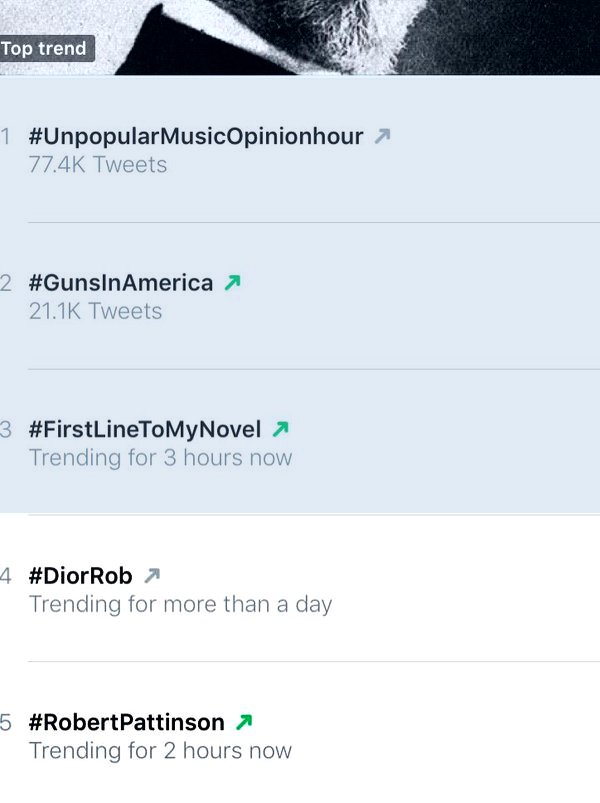
Task: Select the 77.4K Tweets count text
Action: click(x=98, y=165)
